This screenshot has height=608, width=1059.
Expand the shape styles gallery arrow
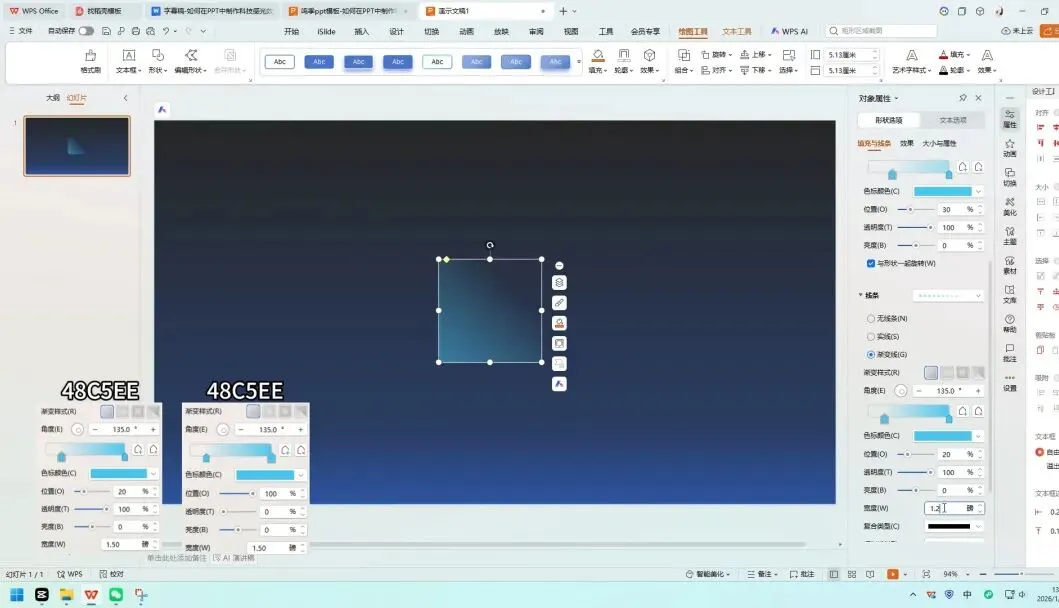pyautogui.click(x=579, y=61)
